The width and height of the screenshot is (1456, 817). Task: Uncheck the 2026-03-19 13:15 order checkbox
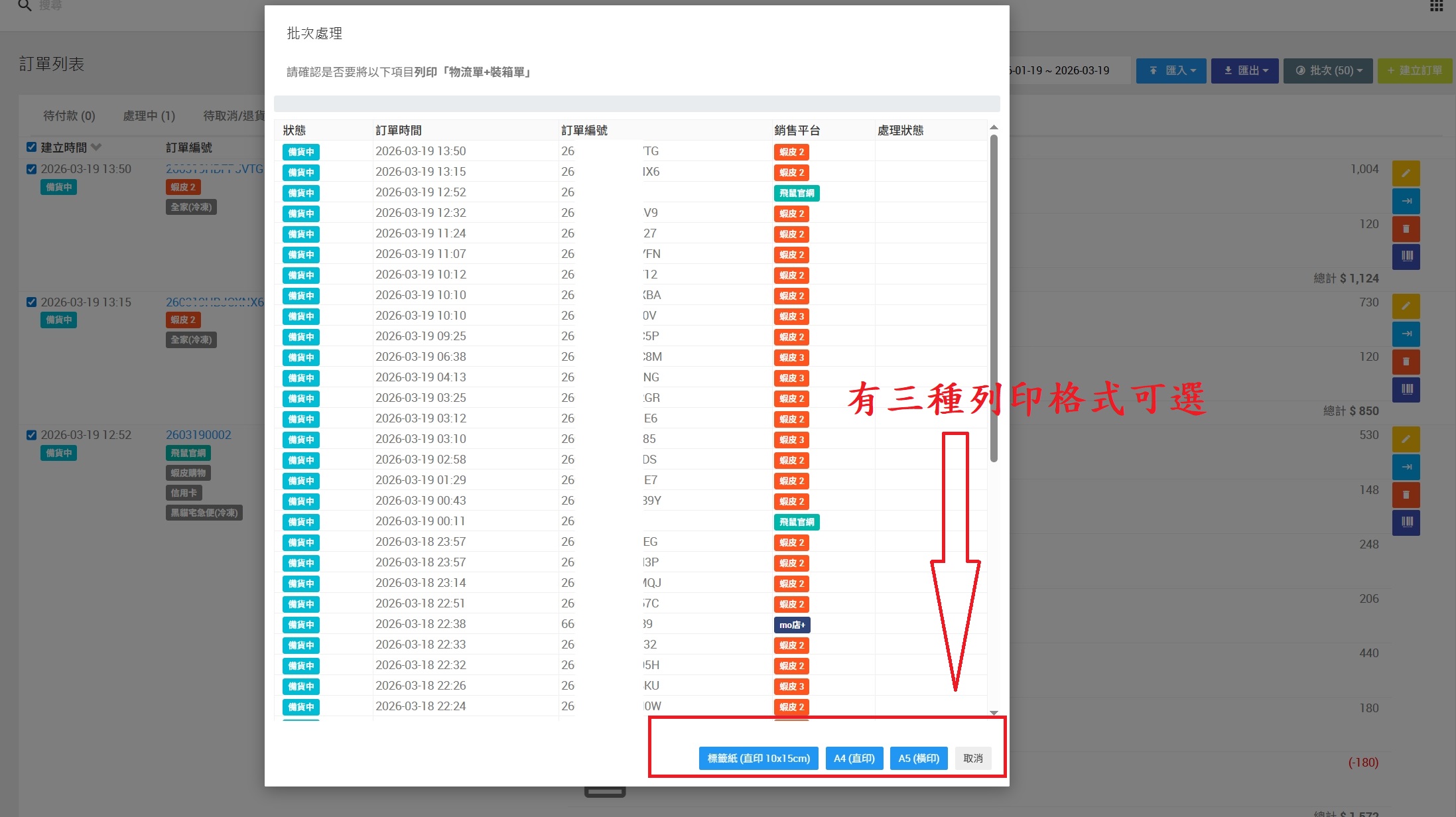tap(31, 302)
